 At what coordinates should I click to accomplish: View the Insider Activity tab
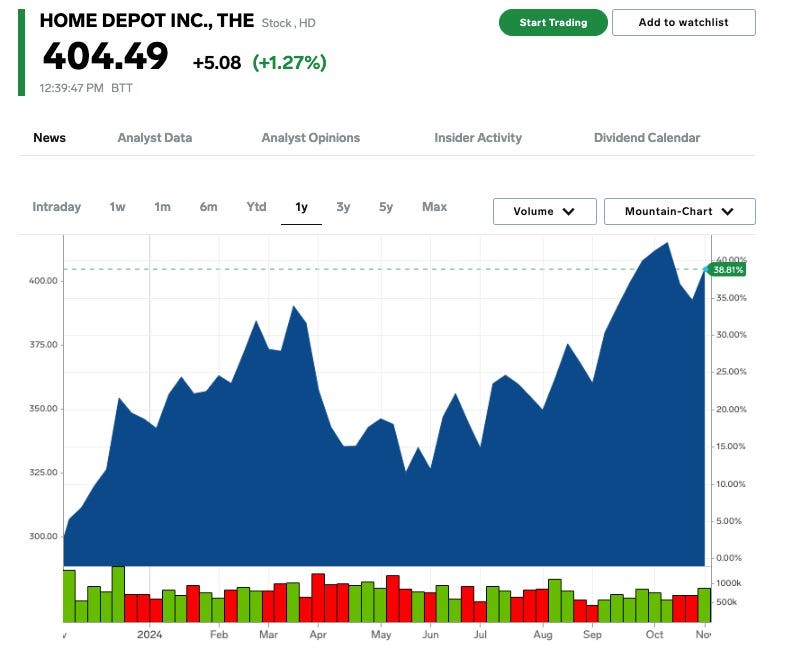coord(478,138)
